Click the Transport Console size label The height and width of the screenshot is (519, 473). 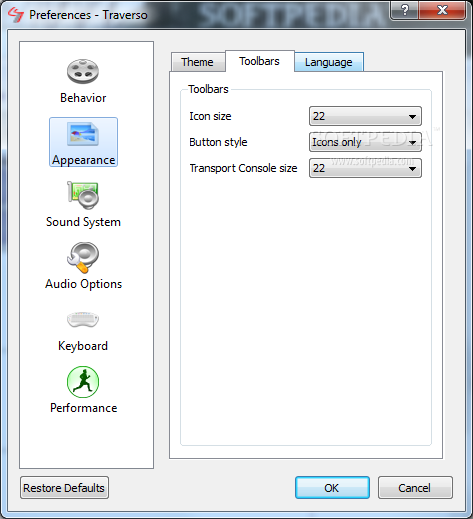243,168
